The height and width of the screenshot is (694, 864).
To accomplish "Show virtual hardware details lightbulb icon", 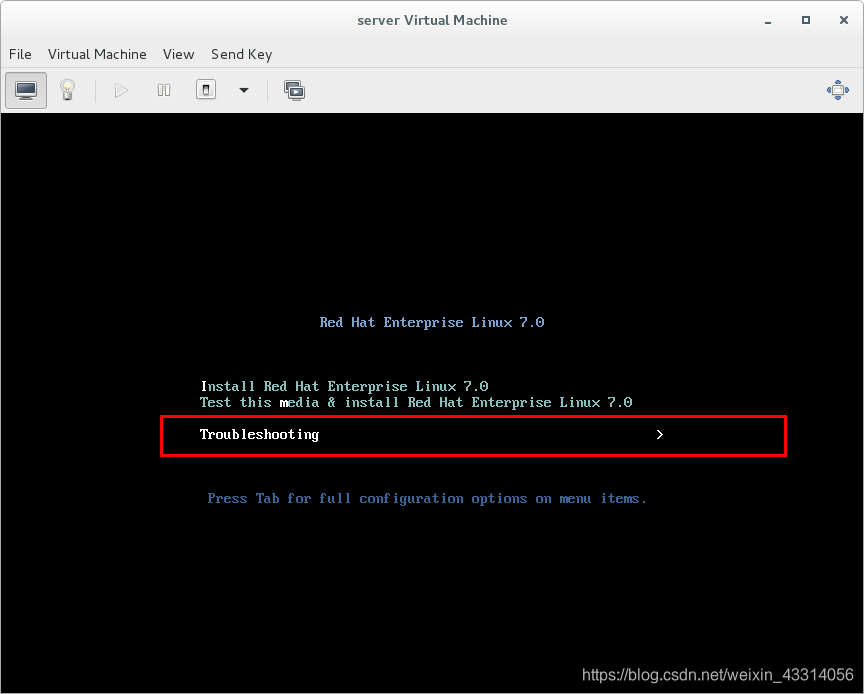I will click(67, 90).
